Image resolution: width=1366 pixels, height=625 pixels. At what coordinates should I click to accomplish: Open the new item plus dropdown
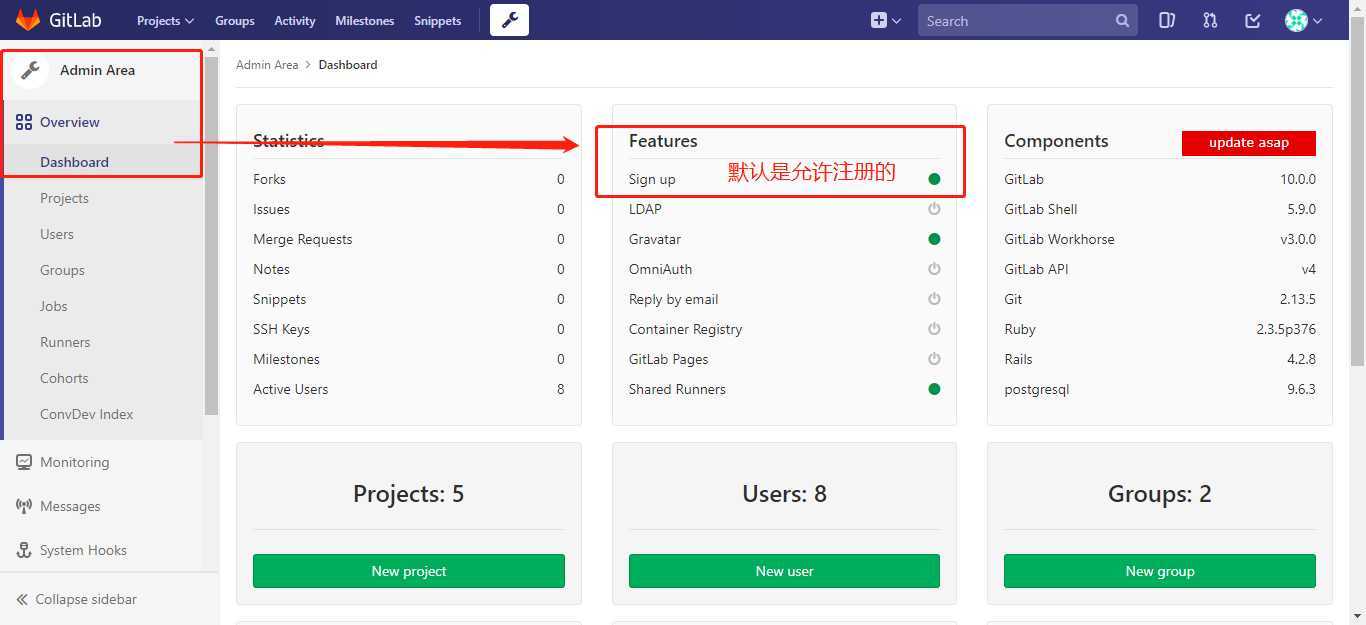pyautogui.click(x=885, y=20)
